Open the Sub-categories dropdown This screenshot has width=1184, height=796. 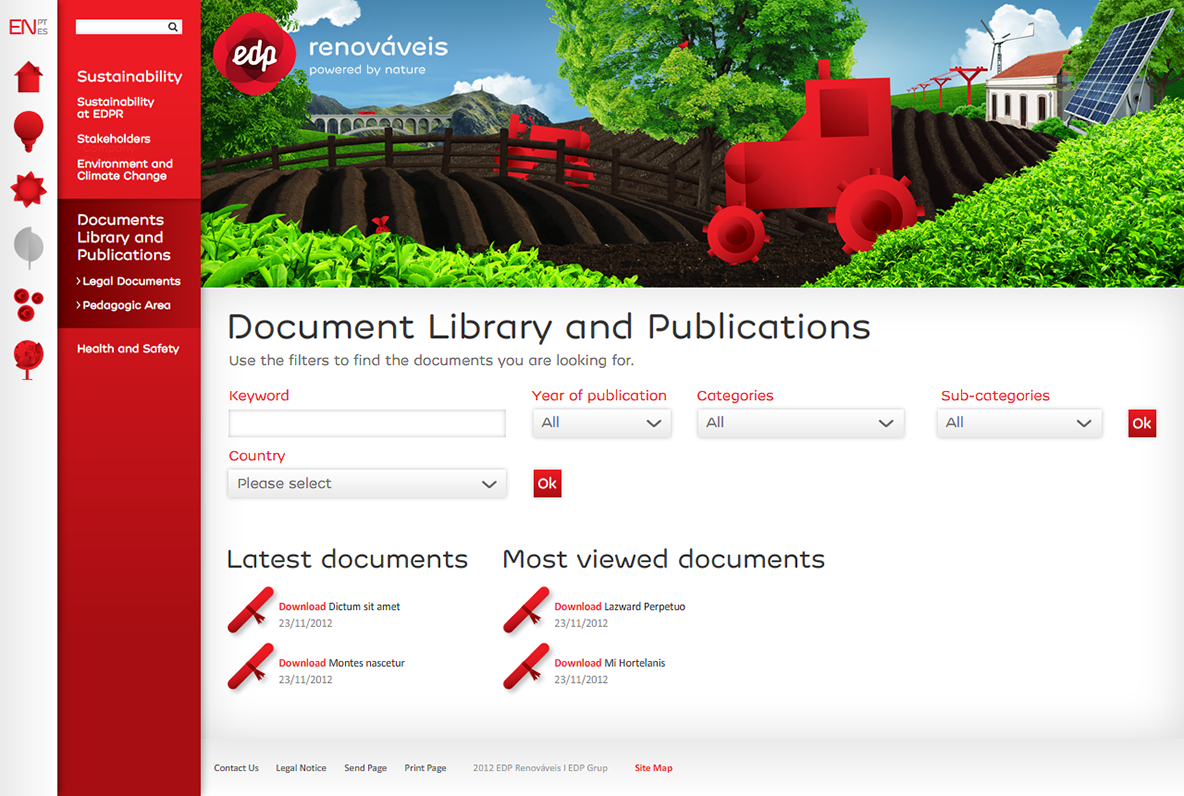tap(1019, 423)
